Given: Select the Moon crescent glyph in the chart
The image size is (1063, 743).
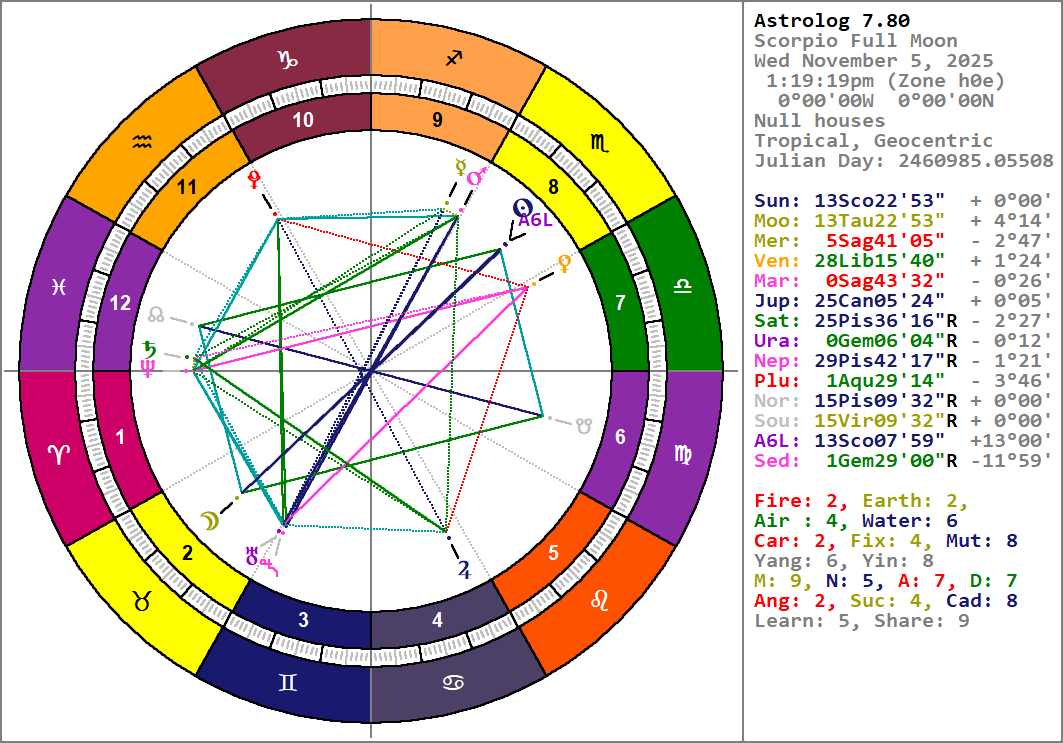Looking at the screenshot, I should pyautogui.click(x=207, y=519).
